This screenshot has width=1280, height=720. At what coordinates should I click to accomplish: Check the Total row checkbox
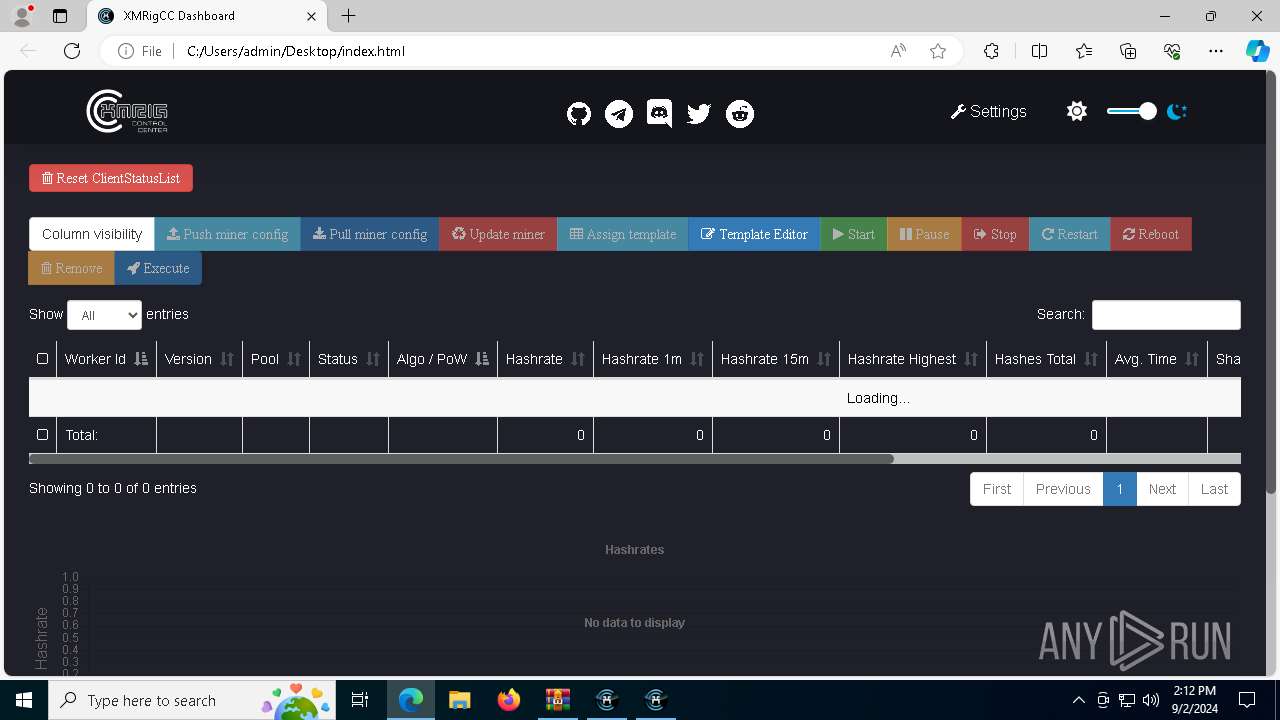click(42, 435)
